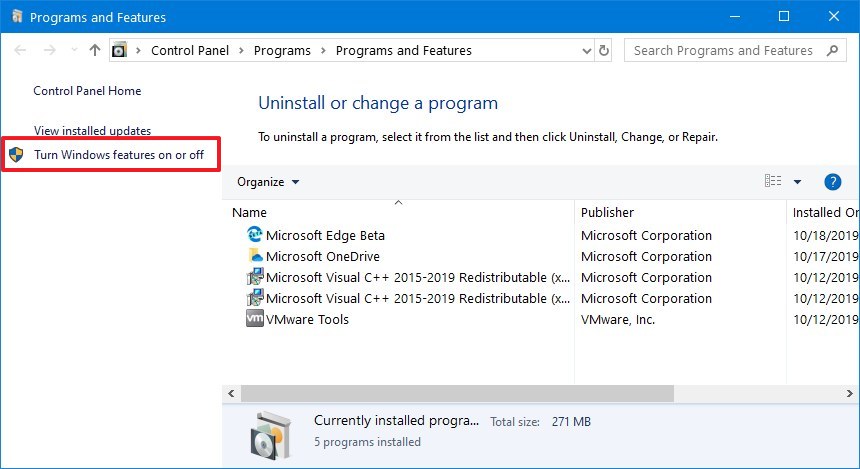
Task: Click the search magnifier icon
Action: point(832,50)
